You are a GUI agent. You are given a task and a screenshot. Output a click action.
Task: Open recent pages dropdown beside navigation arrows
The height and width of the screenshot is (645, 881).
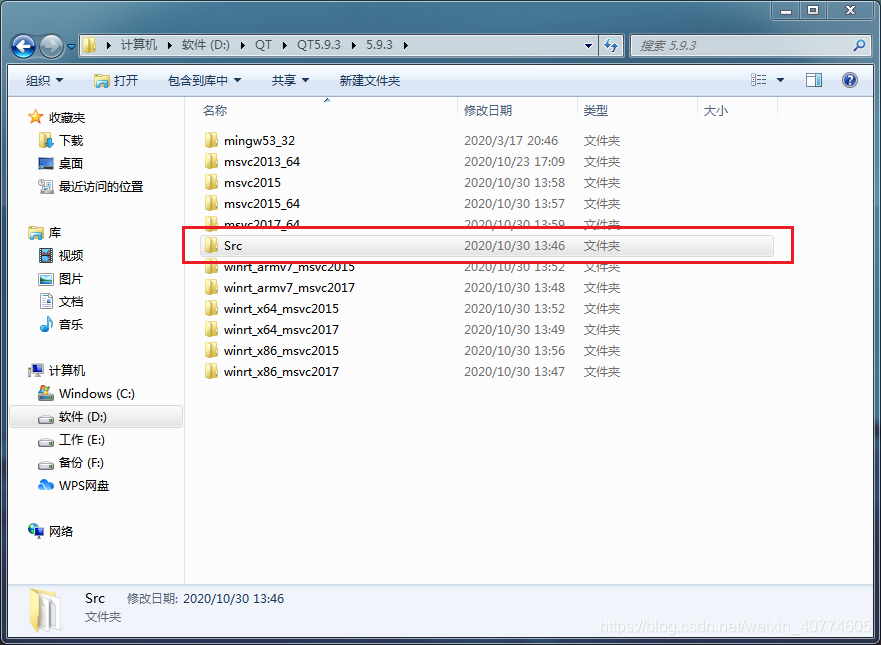(71, 47)
